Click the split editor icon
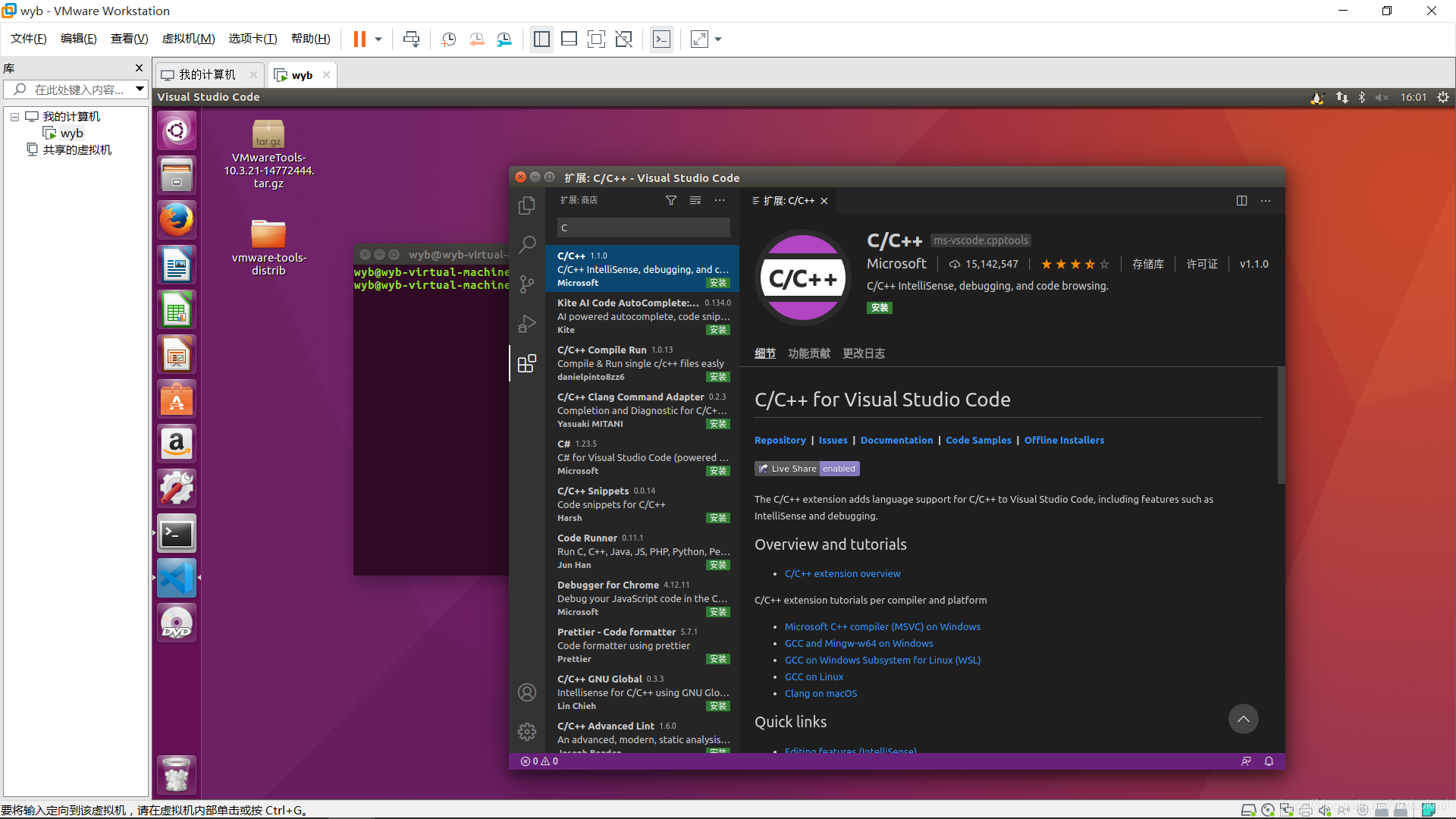 tap(1241, 201)
